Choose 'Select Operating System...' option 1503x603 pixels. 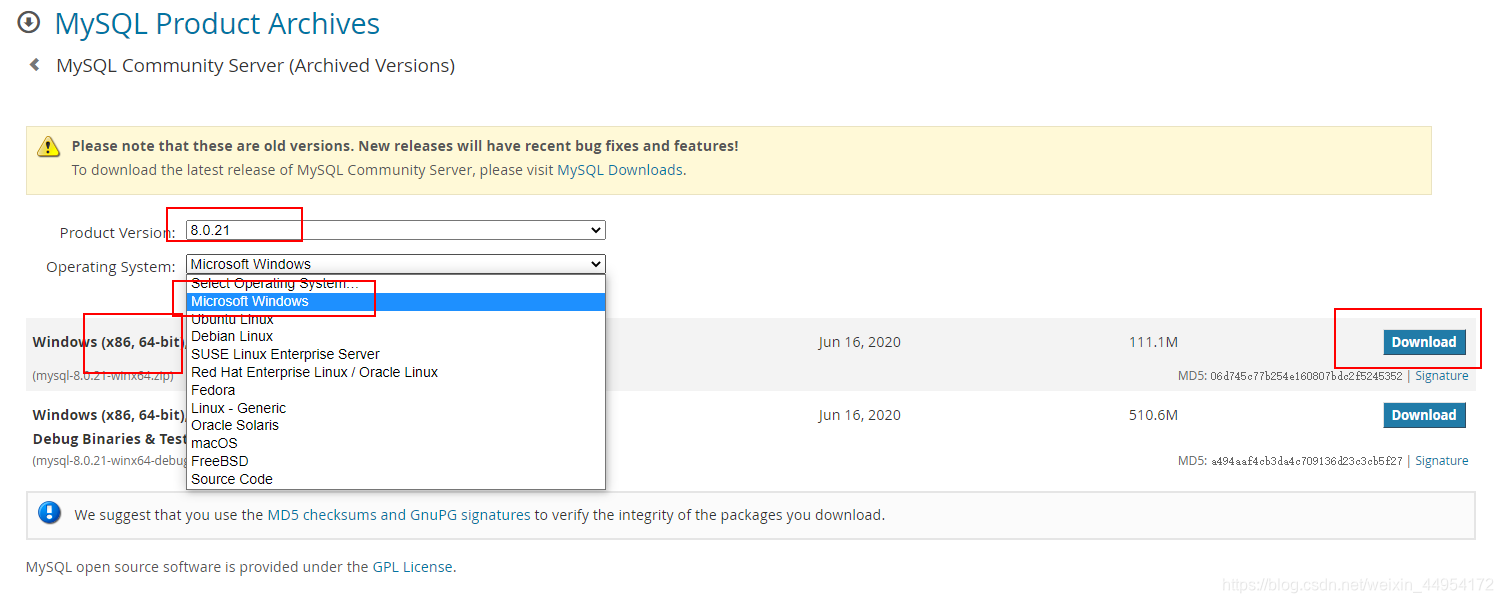click(396, 284)
